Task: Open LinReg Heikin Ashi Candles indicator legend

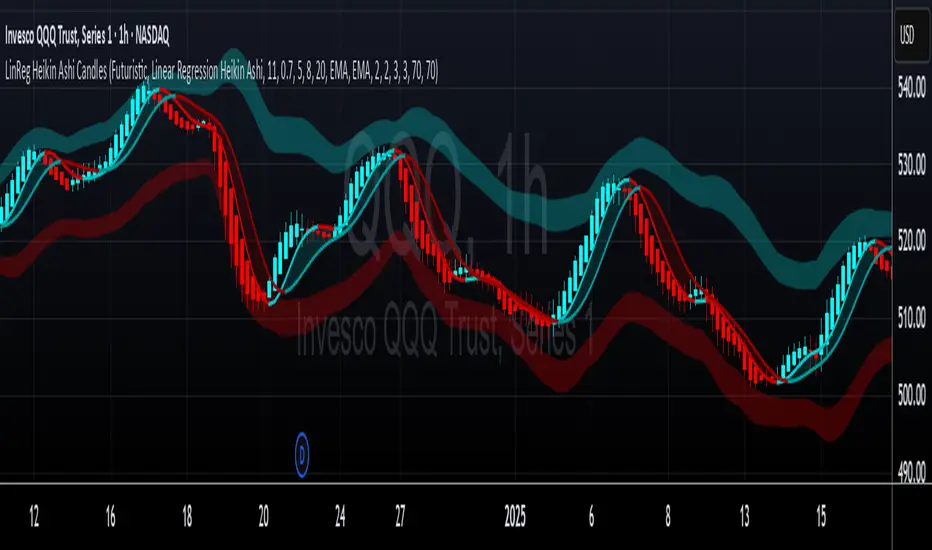Action: click(x=222, y=72)
